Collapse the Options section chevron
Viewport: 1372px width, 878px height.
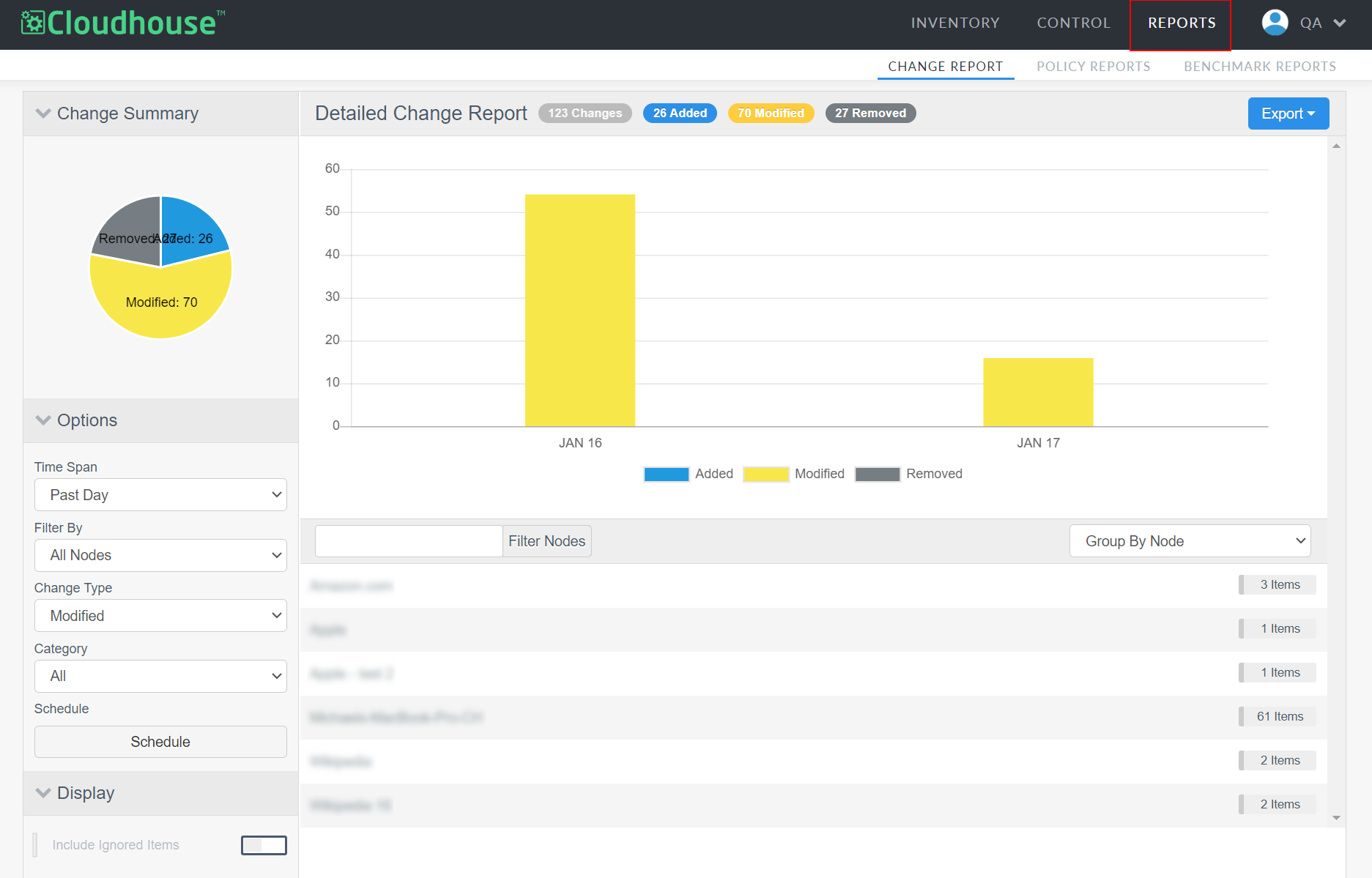tap(43, 420)
